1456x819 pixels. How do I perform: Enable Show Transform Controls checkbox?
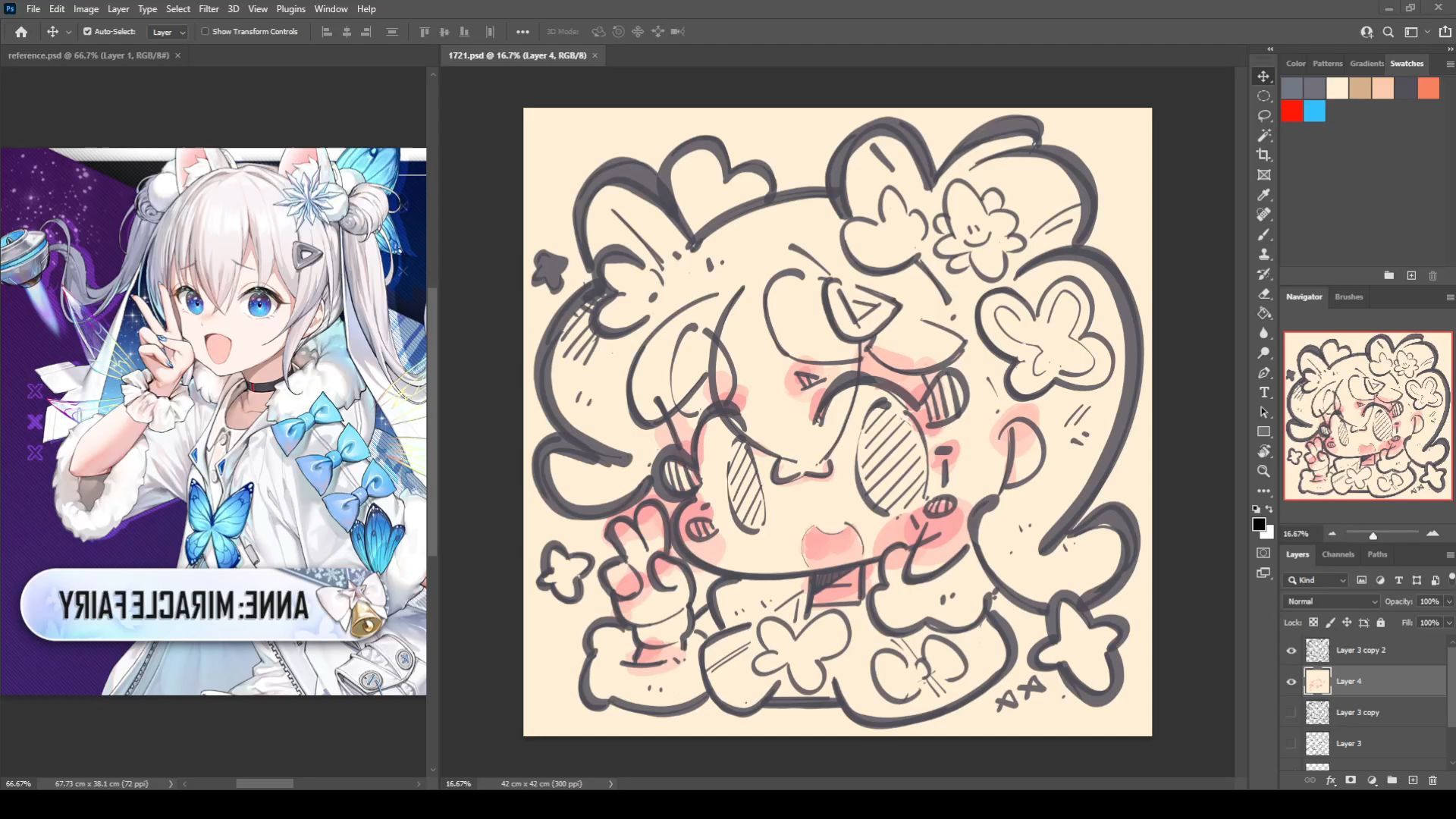[205, 32]
